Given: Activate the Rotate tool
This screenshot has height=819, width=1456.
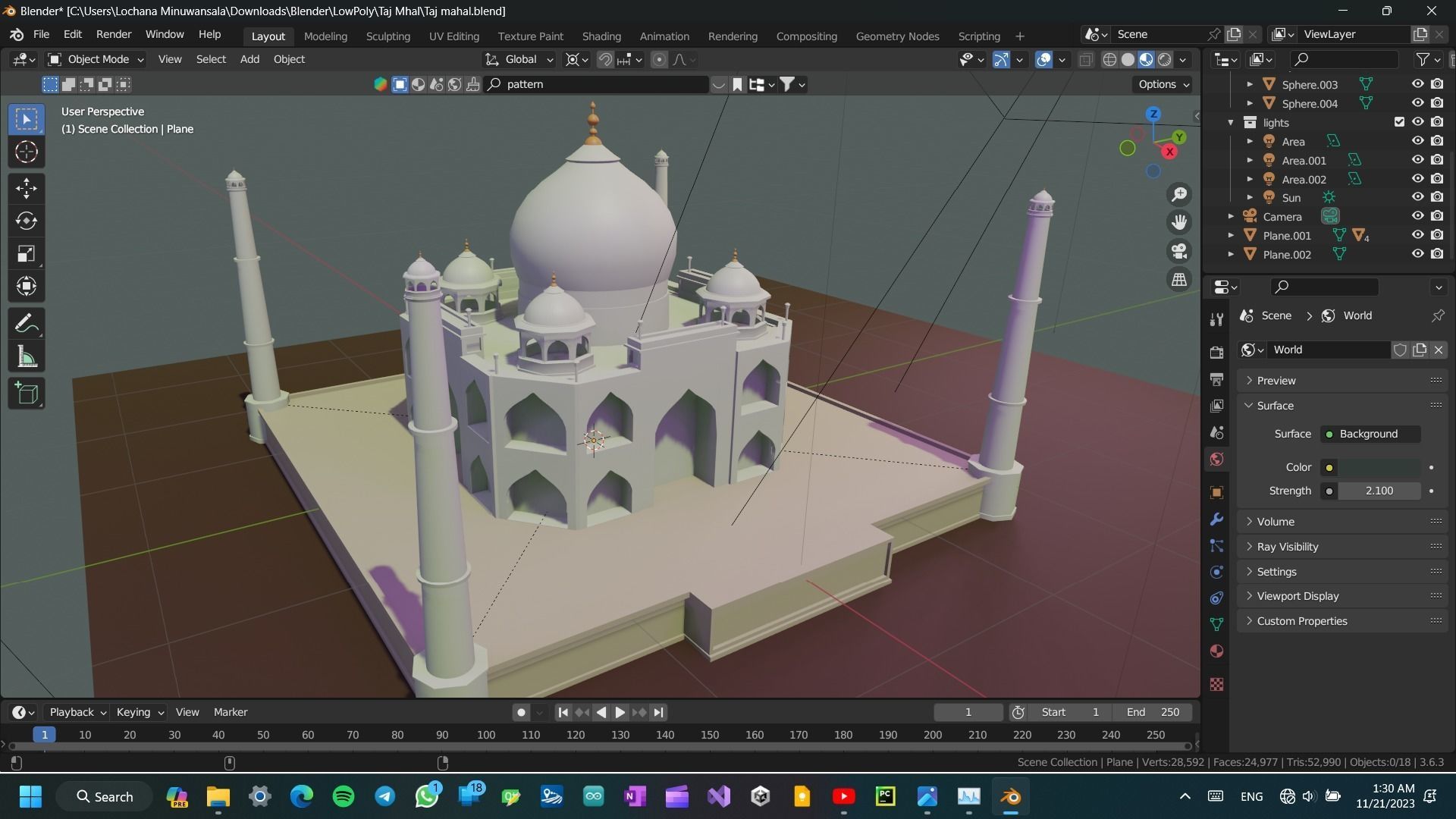Looking at the screenshot, I should pyautogui.click(x=27, y=221).
